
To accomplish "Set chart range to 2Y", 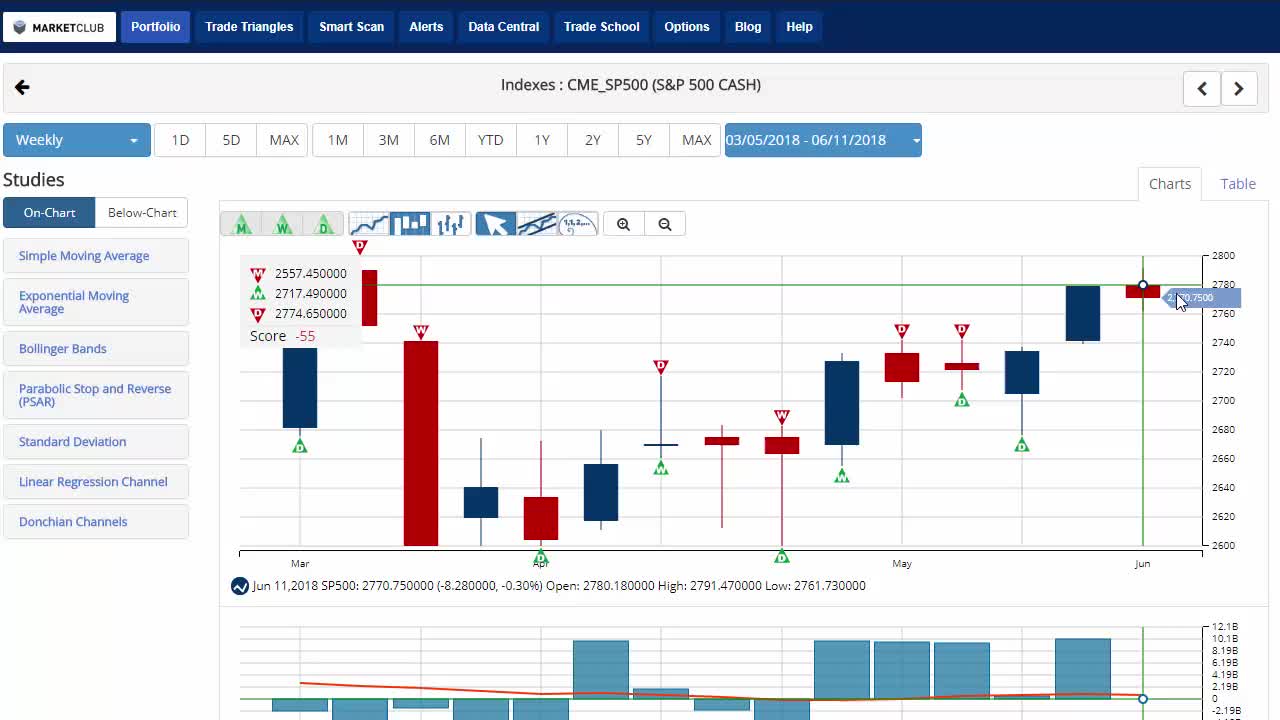I will (593, 140).
